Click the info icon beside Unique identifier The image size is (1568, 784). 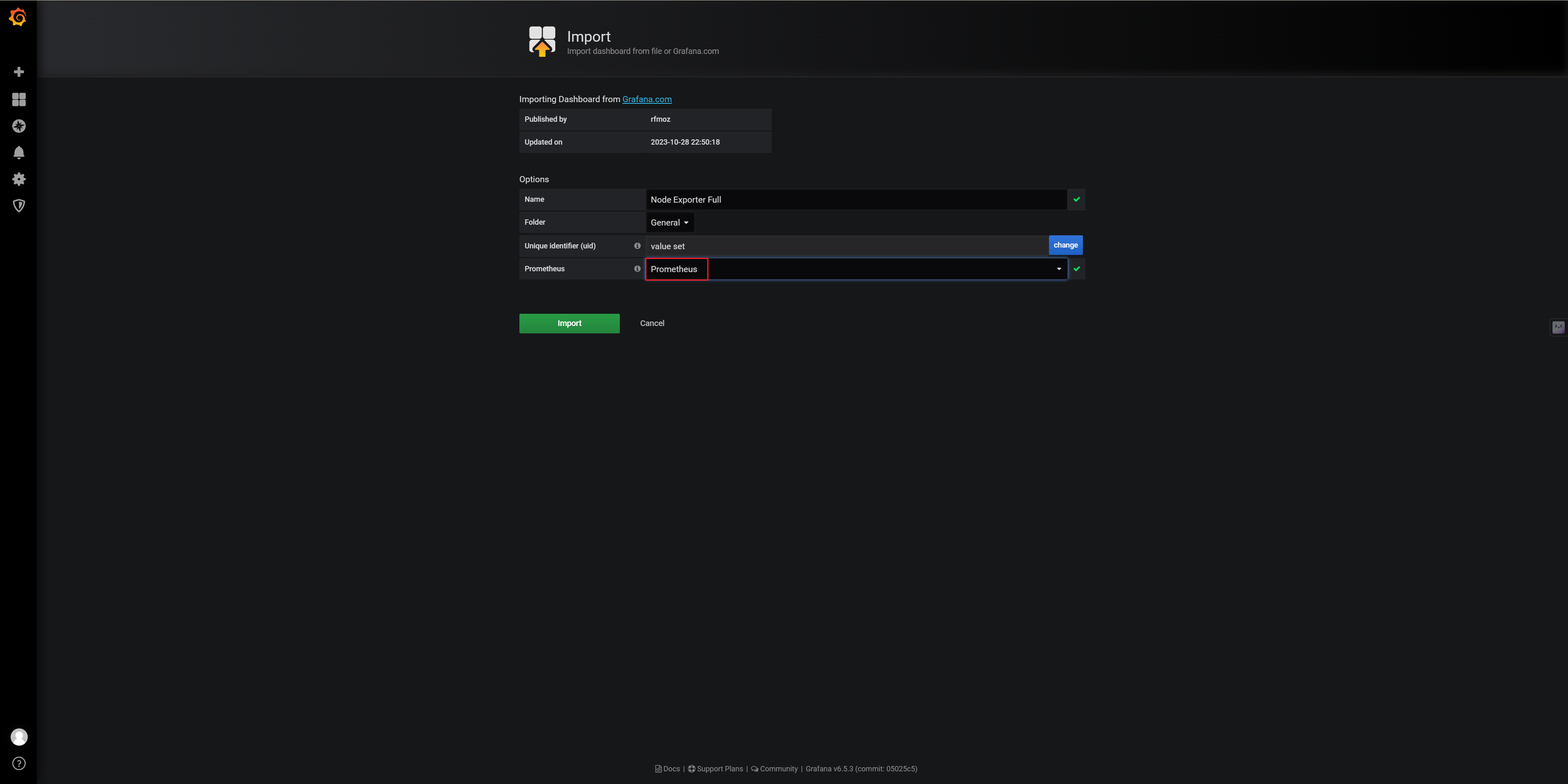click(x=637, y=246)
